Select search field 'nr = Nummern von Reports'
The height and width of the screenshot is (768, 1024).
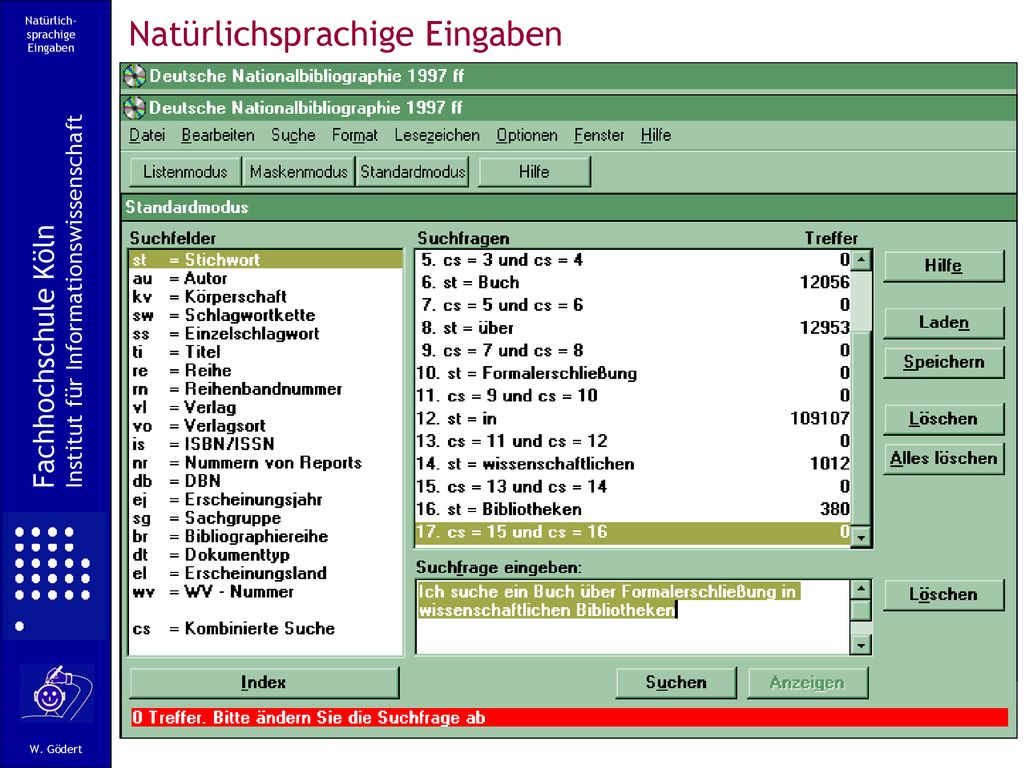(x=266, y=462)
